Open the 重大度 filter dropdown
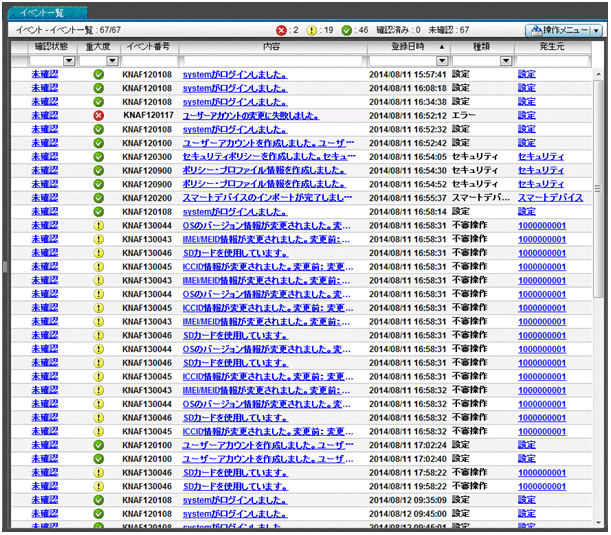611x535 pixels. pos(112,61)
